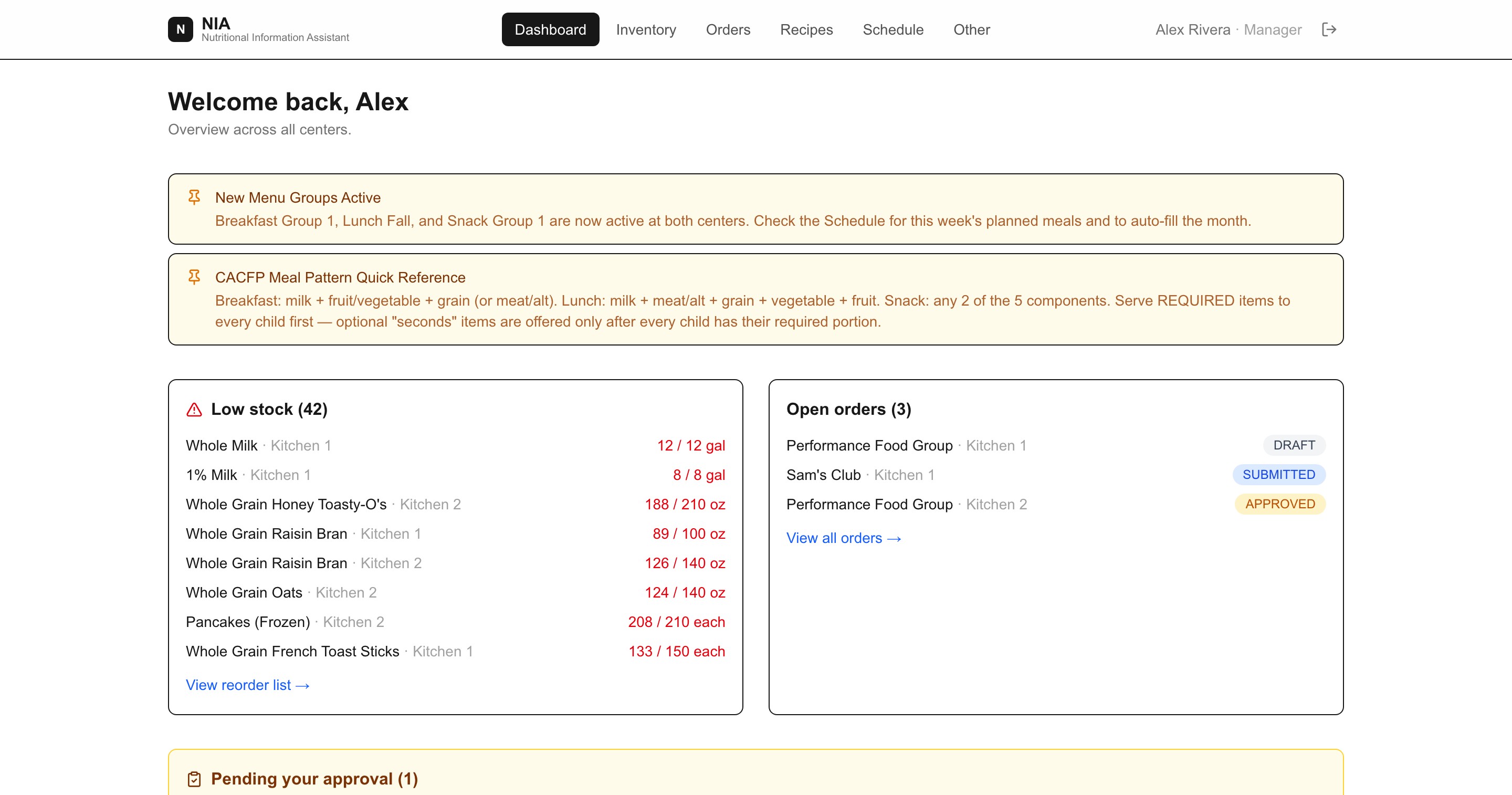Click the Alex Rivera user name

click(x=1193, y=29)
